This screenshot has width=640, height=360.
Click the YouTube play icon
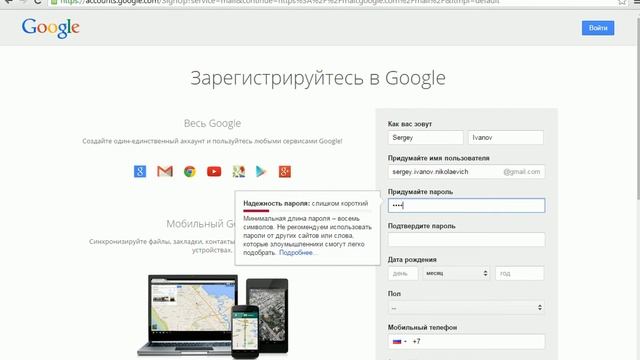[214, 171]
